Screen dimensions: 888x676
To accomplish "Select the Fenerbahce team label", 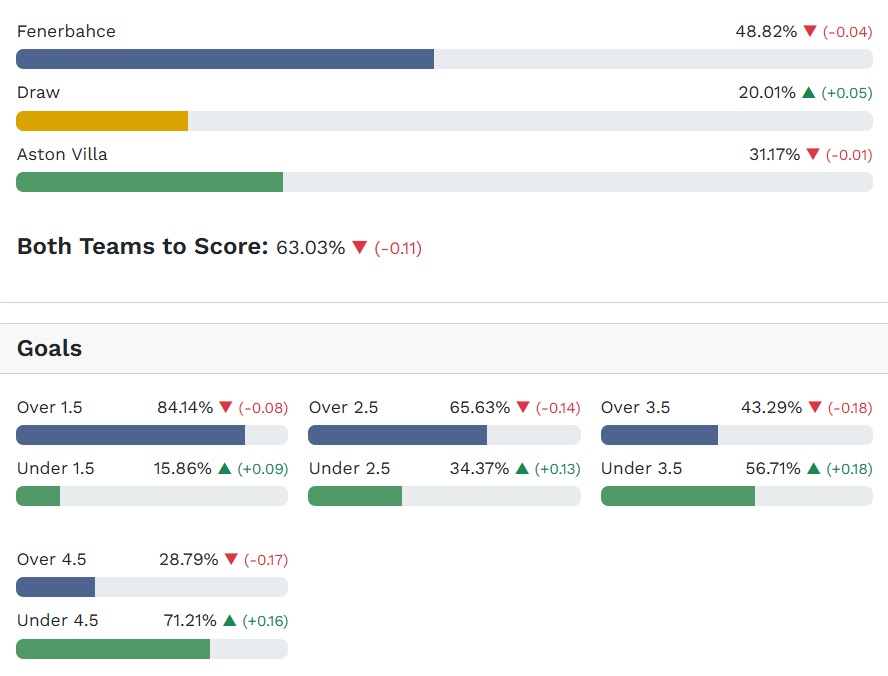I will pos(66,32).
